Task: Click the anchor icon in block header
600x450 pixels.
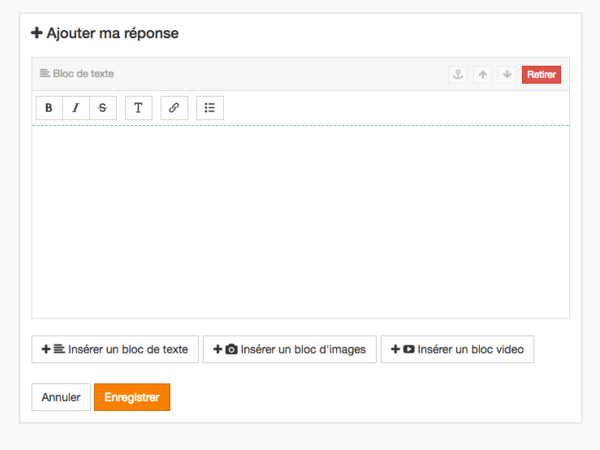Action: click(458, 75)
